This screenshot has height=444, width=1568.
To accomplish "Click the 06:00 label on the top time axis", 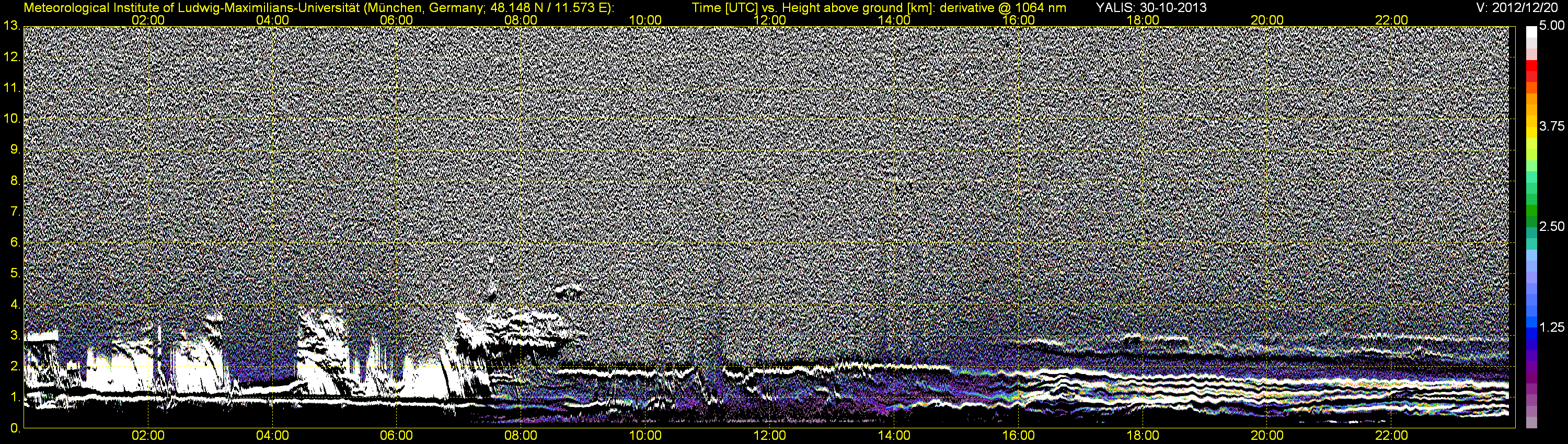I will click(397, 20).
